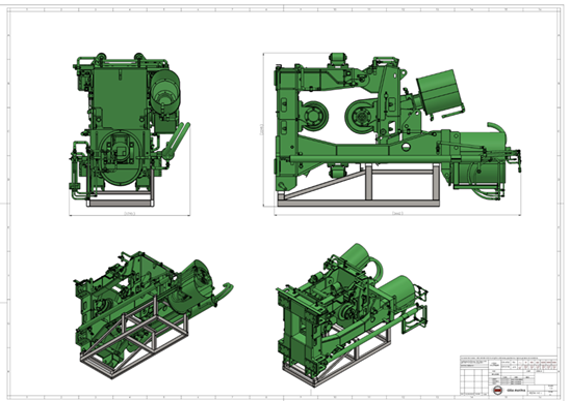570x401 pixels.
Task: Select the bottom-right isometric view of the assembly
Action: pos(352,314)
